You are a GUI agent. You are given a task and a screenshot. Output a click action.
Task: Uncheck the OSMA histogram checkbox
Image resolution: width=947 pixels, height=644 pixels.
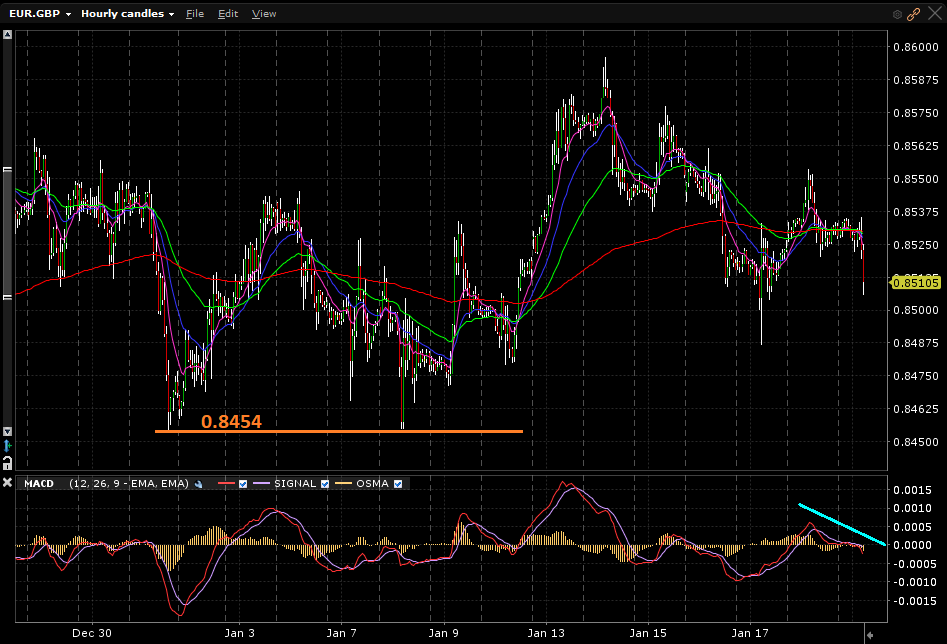click(398, 484)
